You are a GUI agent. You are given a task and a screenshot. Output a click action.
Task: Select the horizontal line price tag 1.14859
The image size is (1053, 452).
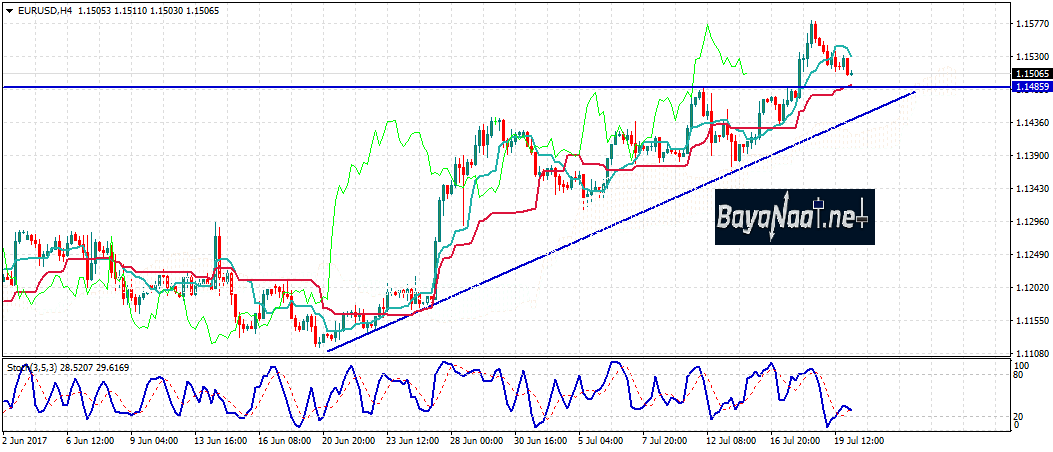1030,88
